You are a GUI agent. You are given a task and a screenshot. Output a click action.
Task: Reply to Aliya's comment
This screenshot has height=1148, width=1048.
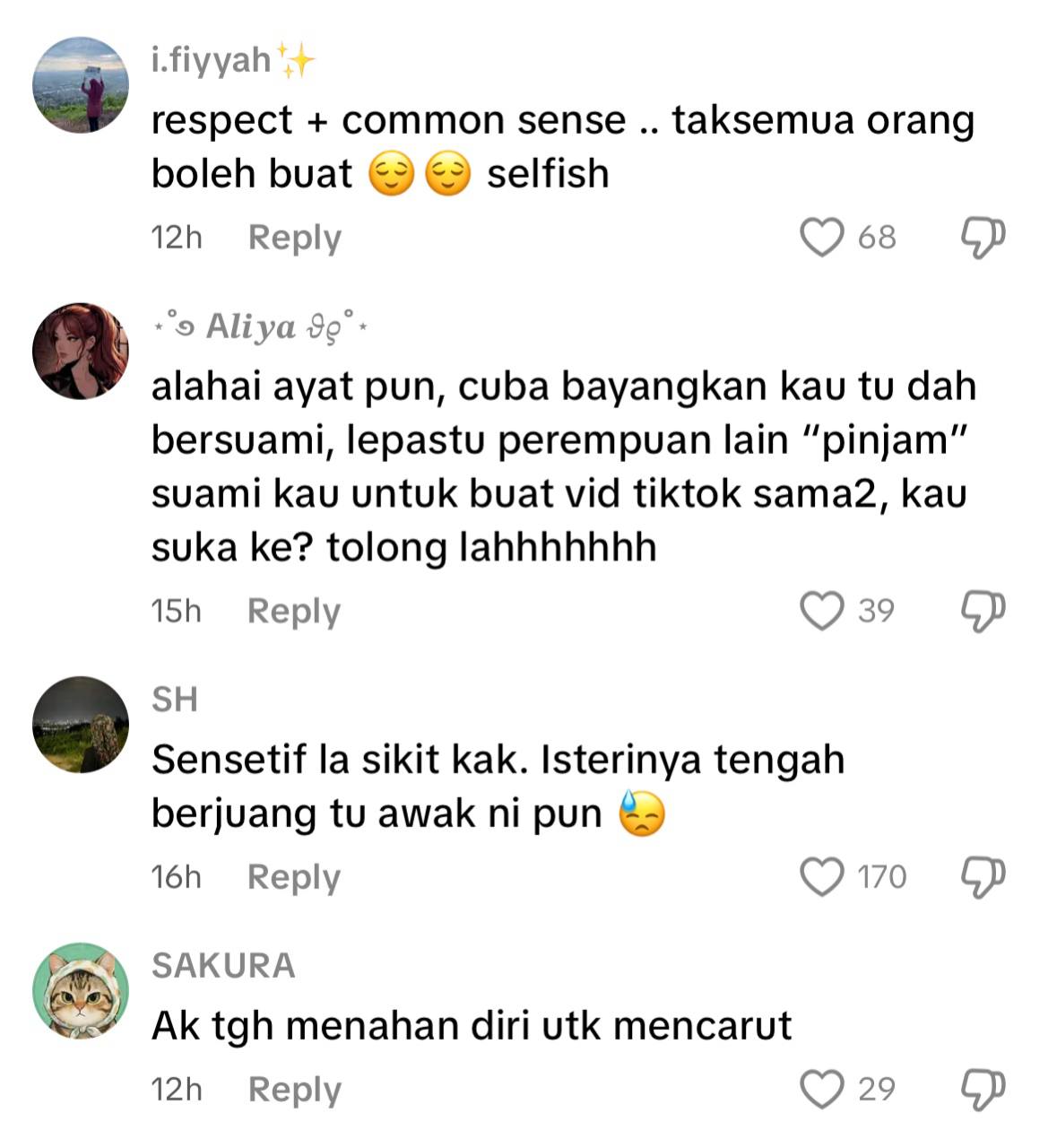point(294,612)
